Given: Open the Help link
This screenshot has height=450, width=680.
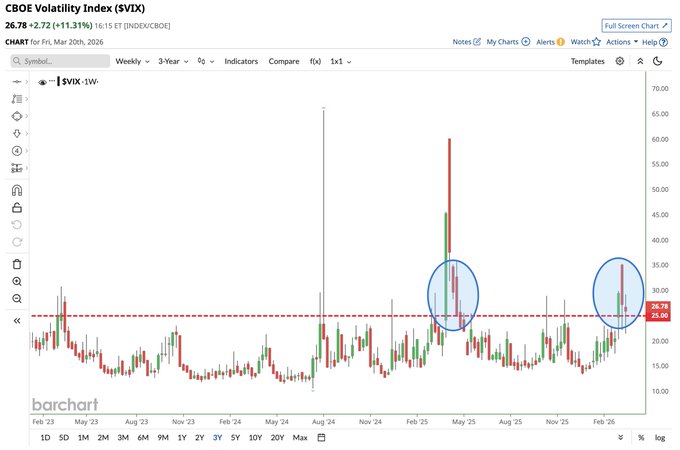Looking at the screenshot, I should [x=654, y=42].
